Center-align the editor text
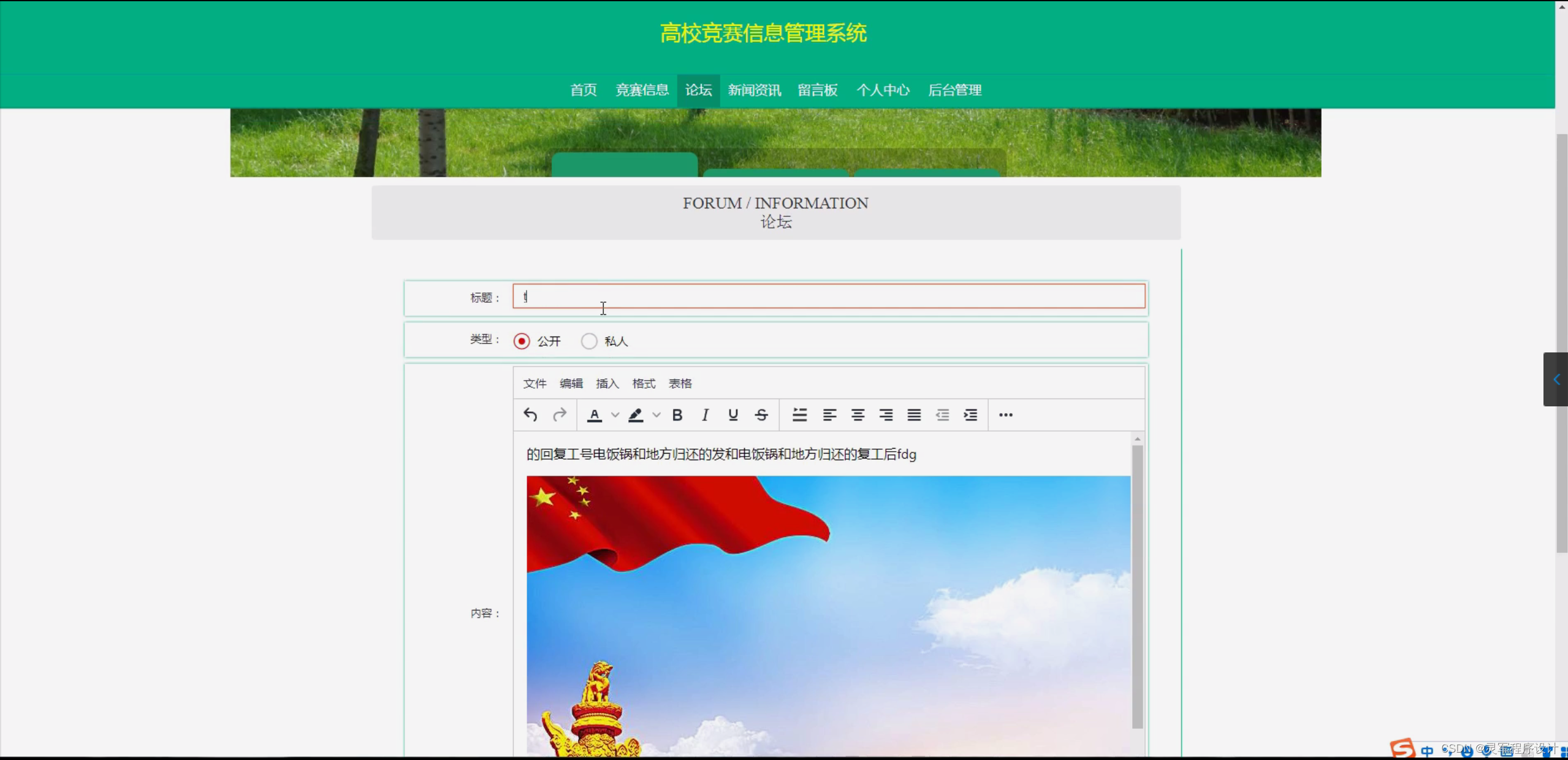This screenshot has width=1568, height=760. pos(858,415)
